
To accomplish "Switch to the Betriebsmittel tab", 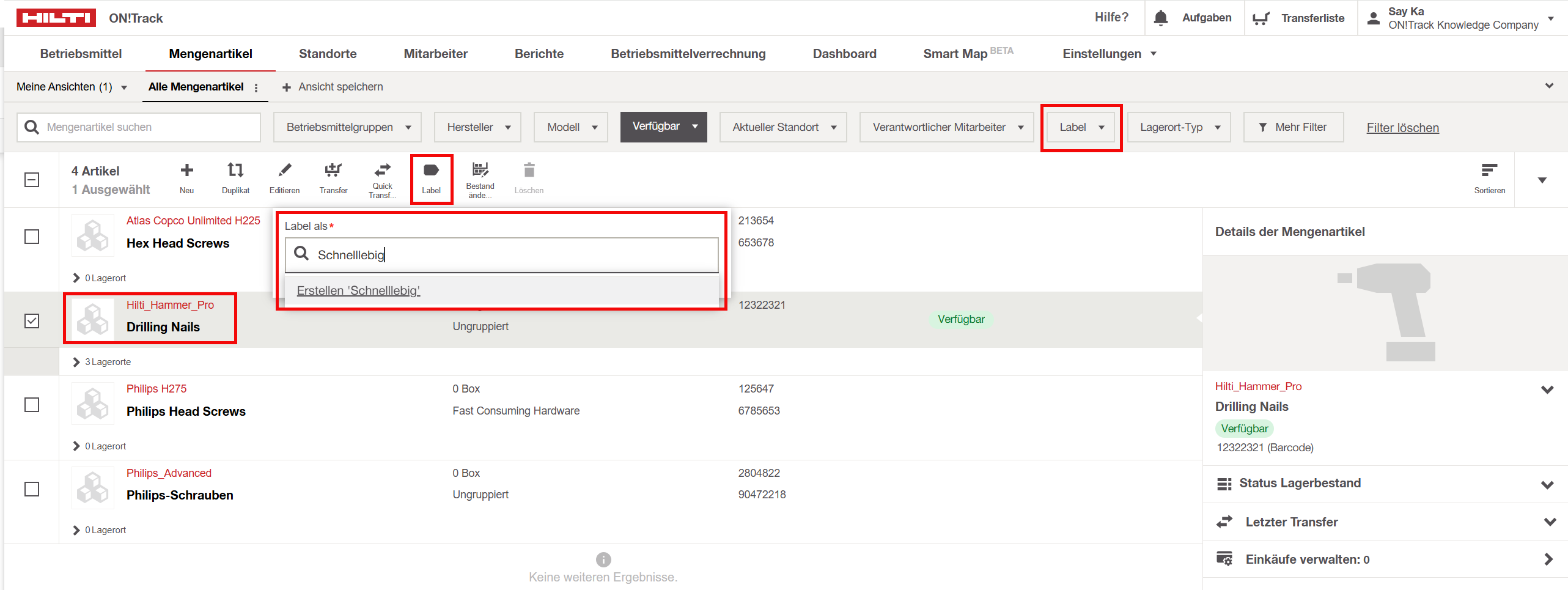I will tap(81, 54).
